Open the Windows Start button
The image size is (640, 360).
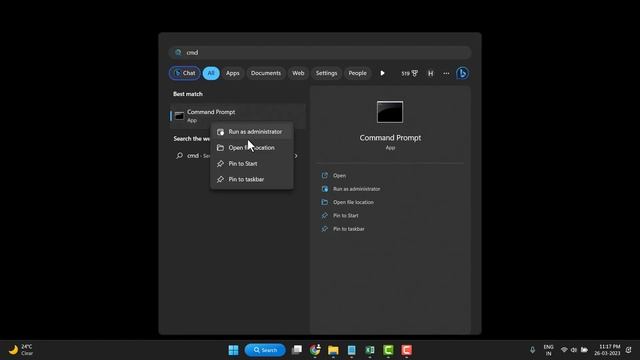click(x=233, y=350)
